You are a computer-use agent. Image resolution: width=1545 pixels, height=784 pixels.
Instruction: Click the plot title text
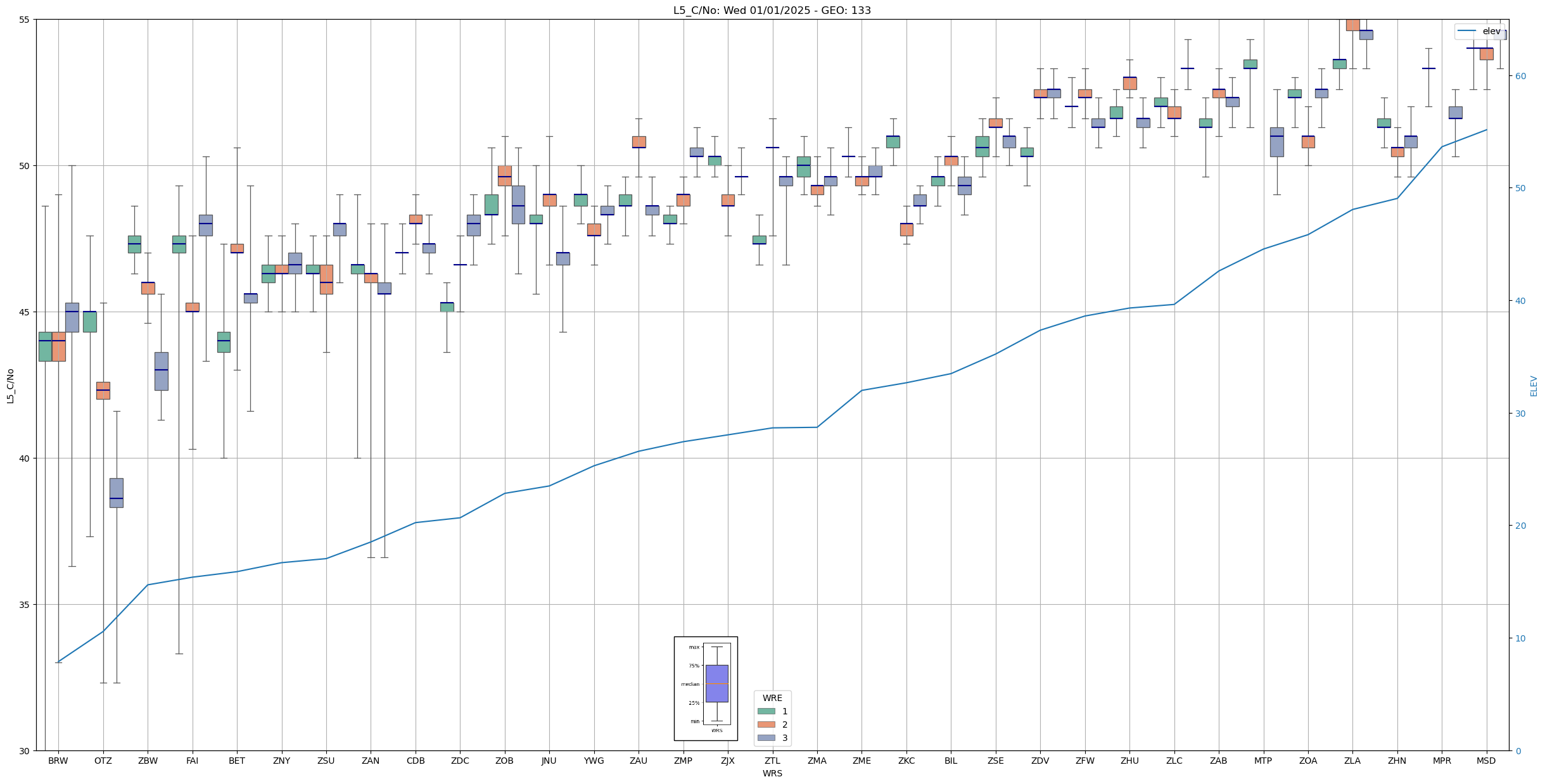coord(772,11)
